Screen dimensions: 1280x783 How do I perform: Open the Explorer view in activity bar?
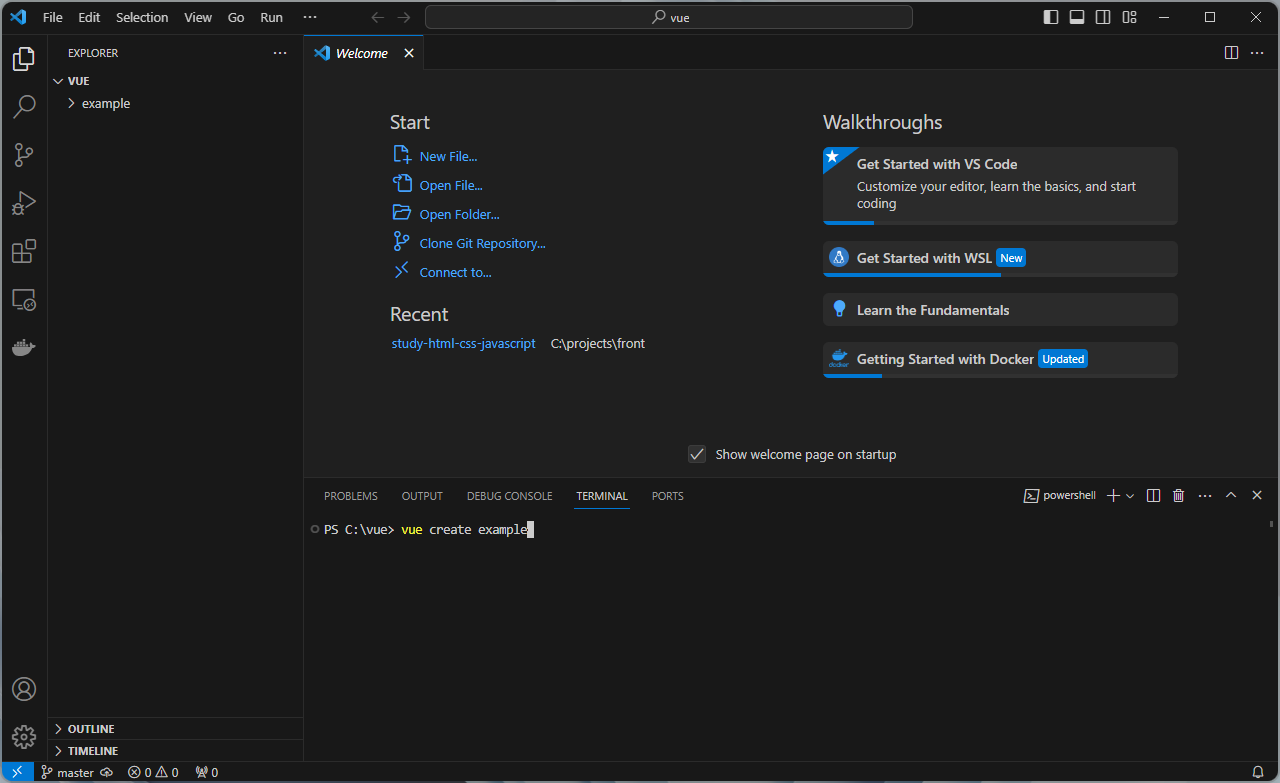[24, 58]
